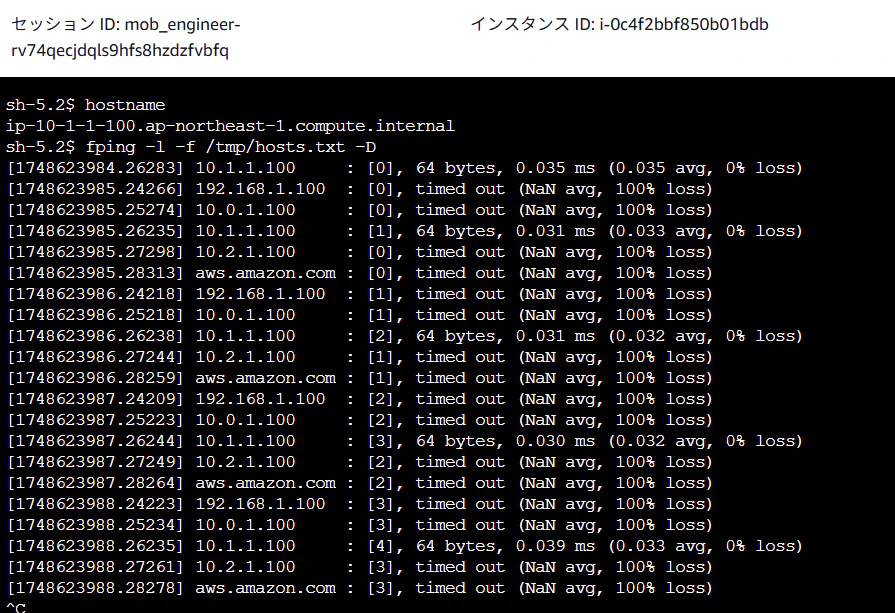Click timestamp [1748623987.28264] for aws.amazon.com
The height and width of the screenshot is (613, 895).
(x=95, y=483)
